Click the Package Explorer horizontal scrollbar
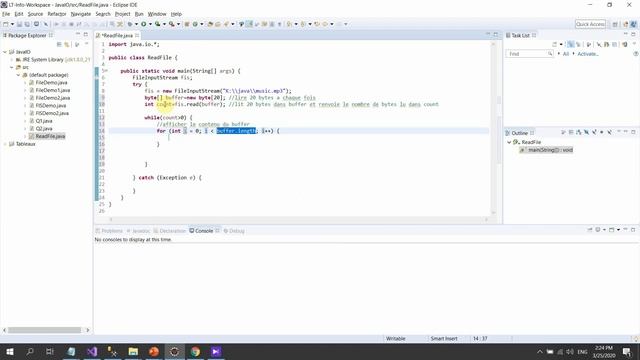 coord(44,330)
